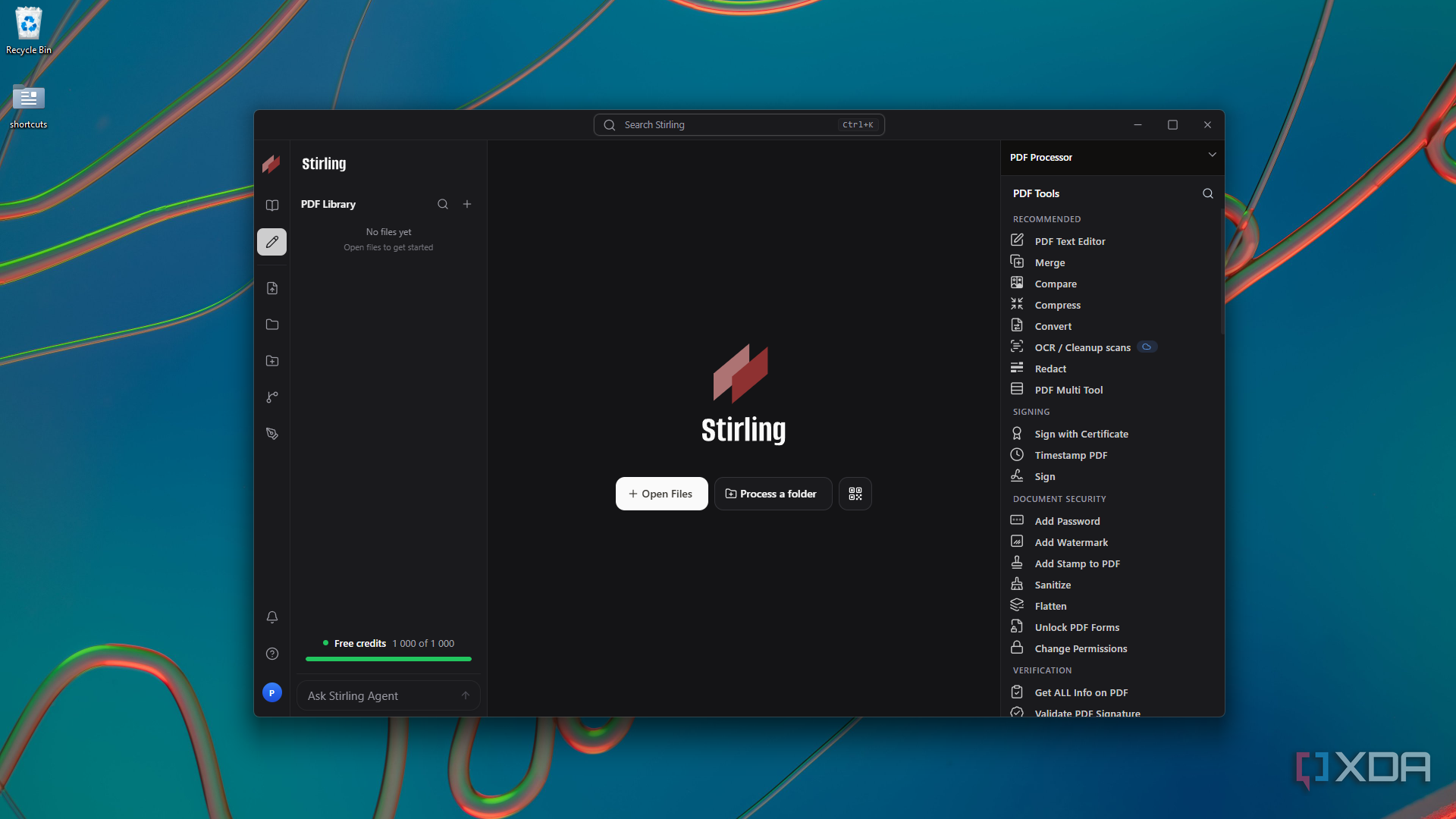Click the file upload icon in the sidebar
Viewport: 1456px width, 819px height.
click(x=272, y=288)
